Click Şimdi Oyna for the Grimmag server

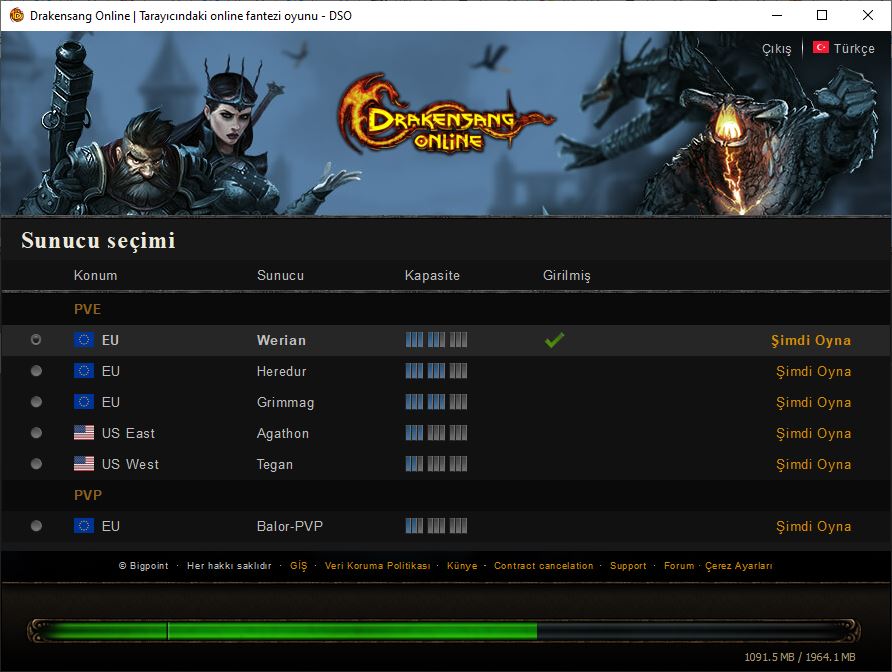coord(813,402)
